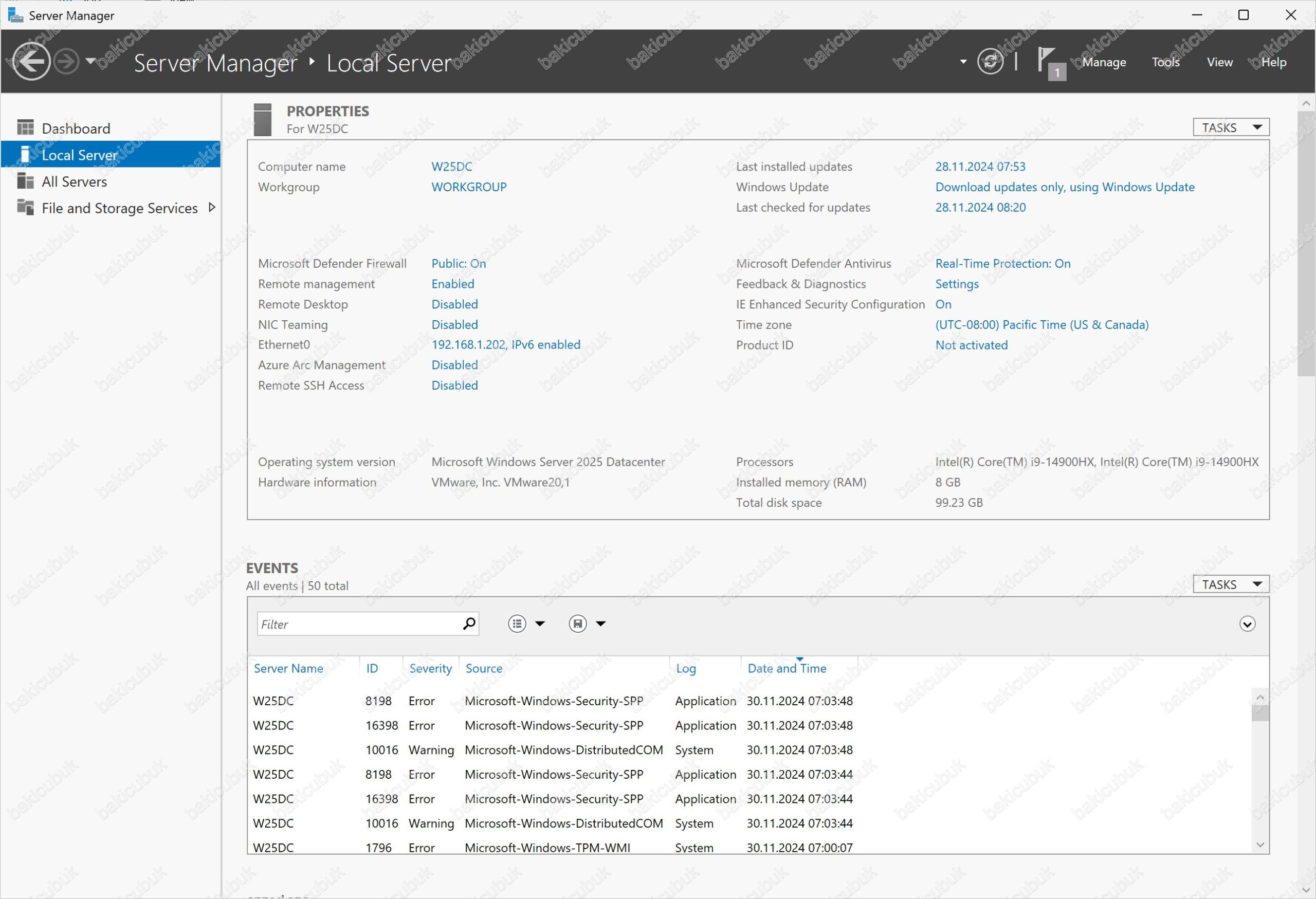Open the Tools menu

tap(1165, 62)
